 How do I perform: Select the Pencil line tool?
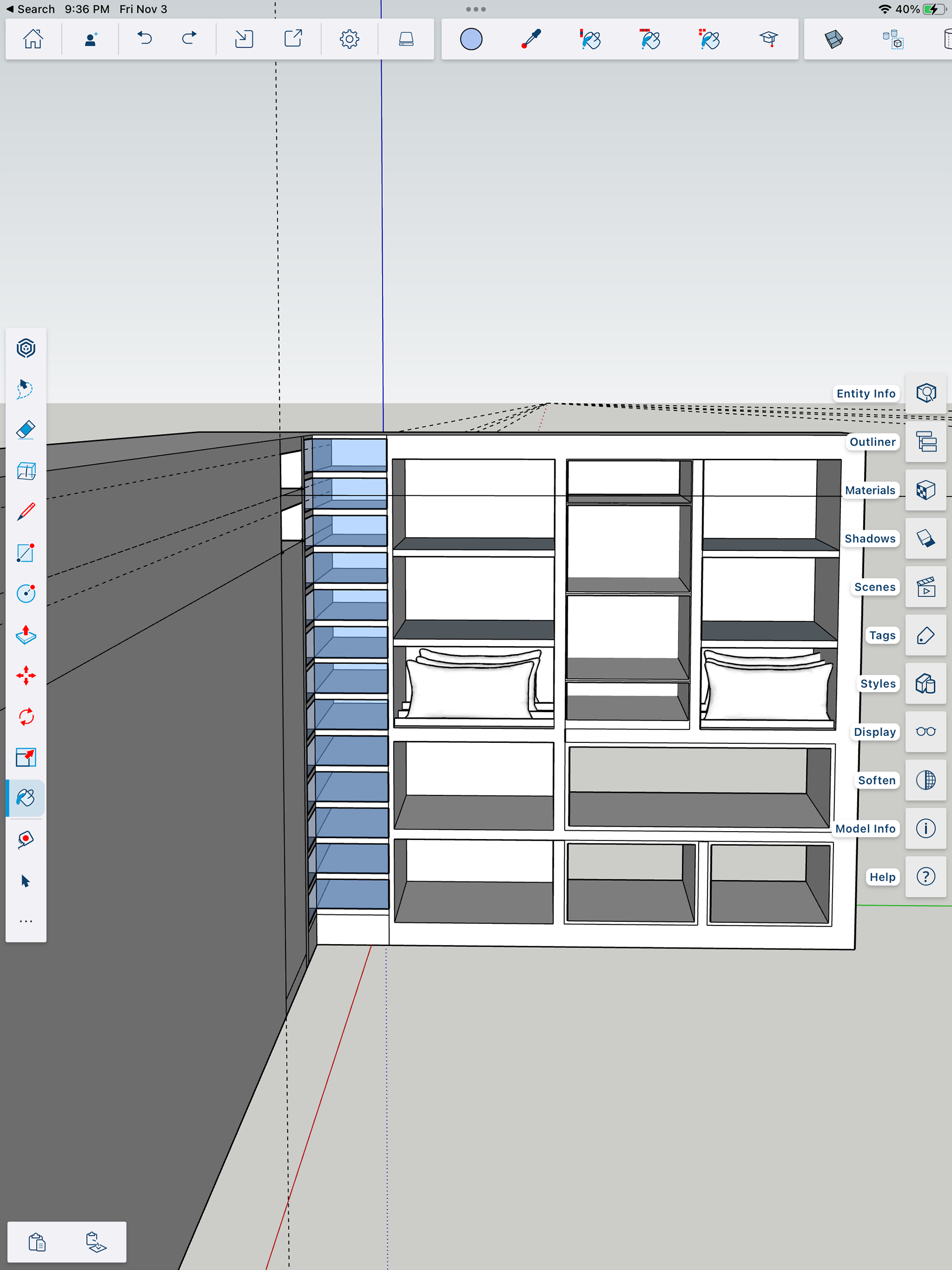click(26, 512)
